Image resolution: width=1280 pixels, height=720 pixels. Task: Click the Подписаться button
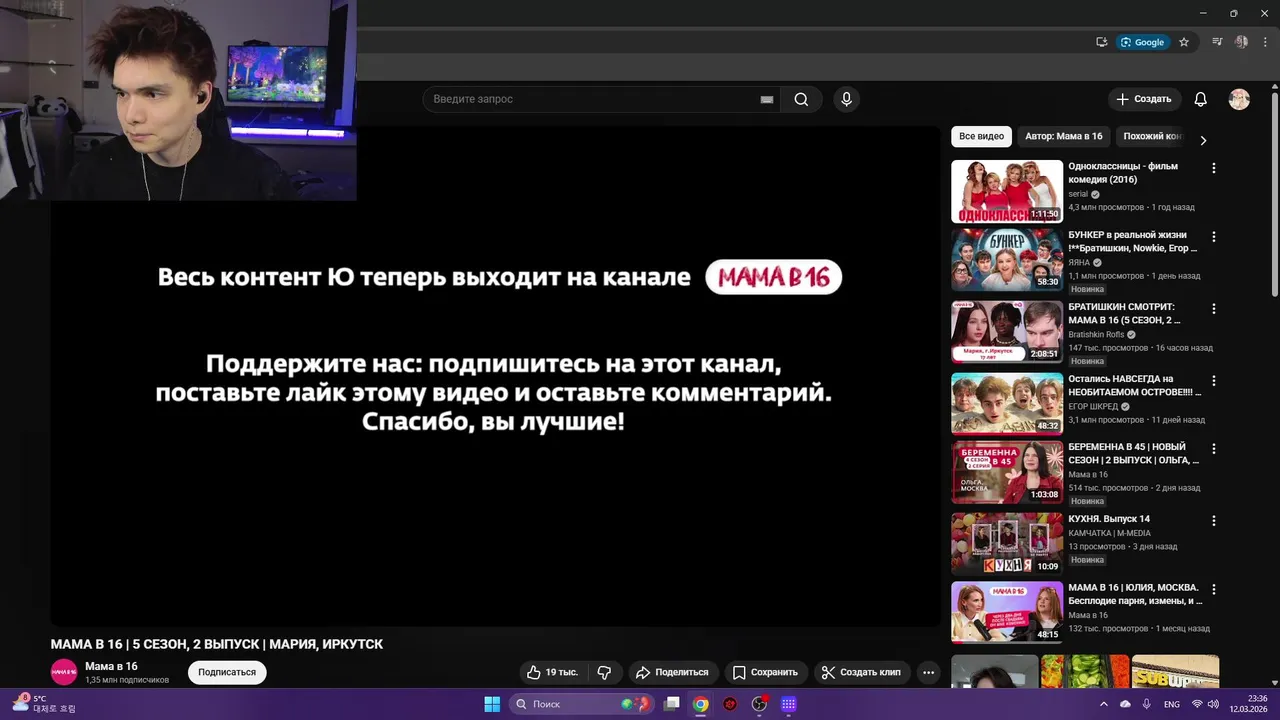(x=227, y=672)
